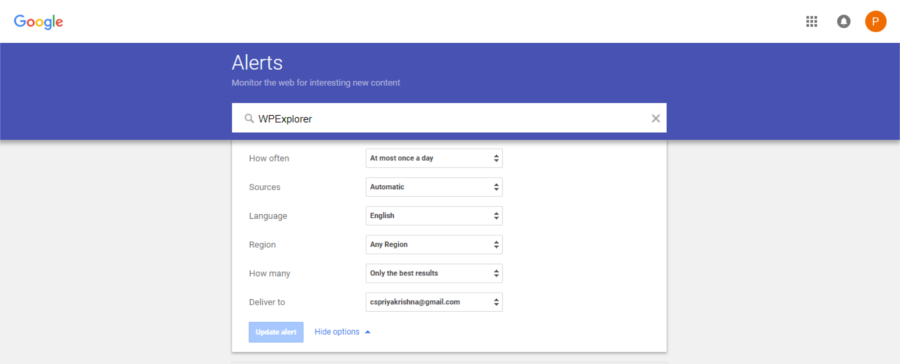900x364 pixels.
Task: Open the How often dropdown
Action: 434,158
